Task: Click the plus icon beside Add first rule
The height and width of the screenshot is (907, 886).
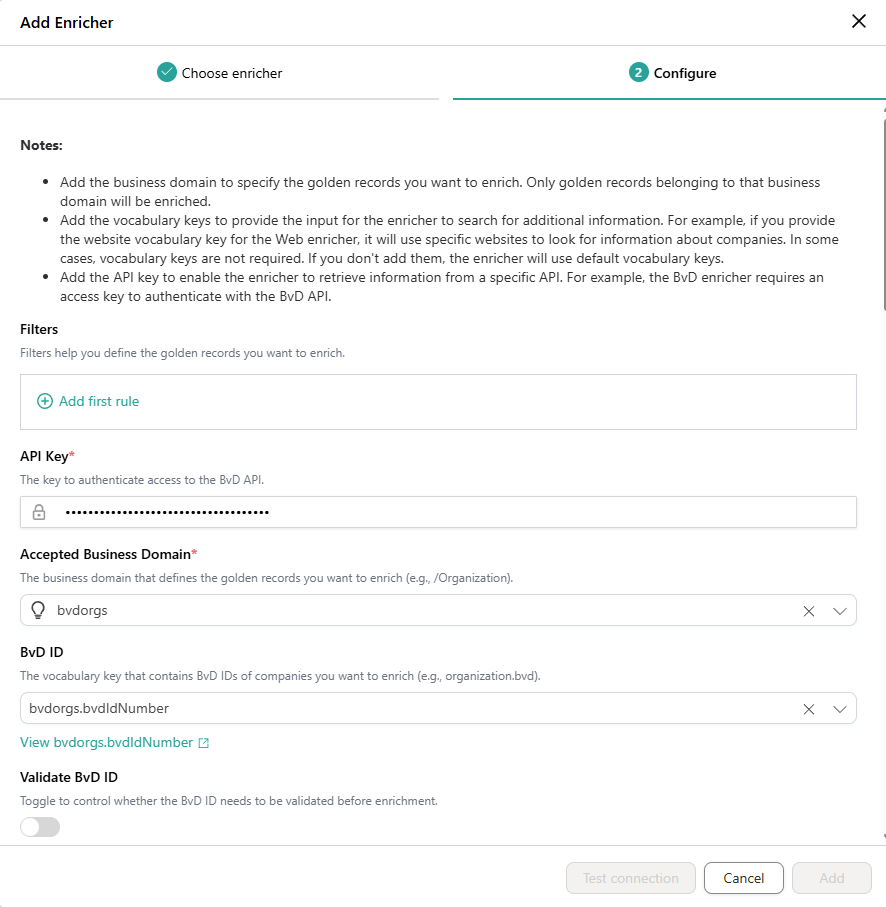Action: coord(45,401)
